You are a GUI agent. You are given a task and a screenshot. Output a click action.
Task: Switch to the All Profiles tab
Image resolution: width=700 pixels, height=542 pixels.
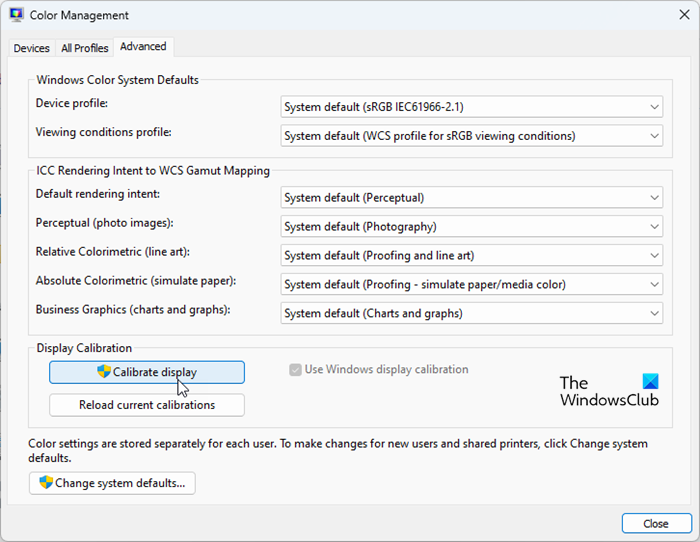[84, 48]
